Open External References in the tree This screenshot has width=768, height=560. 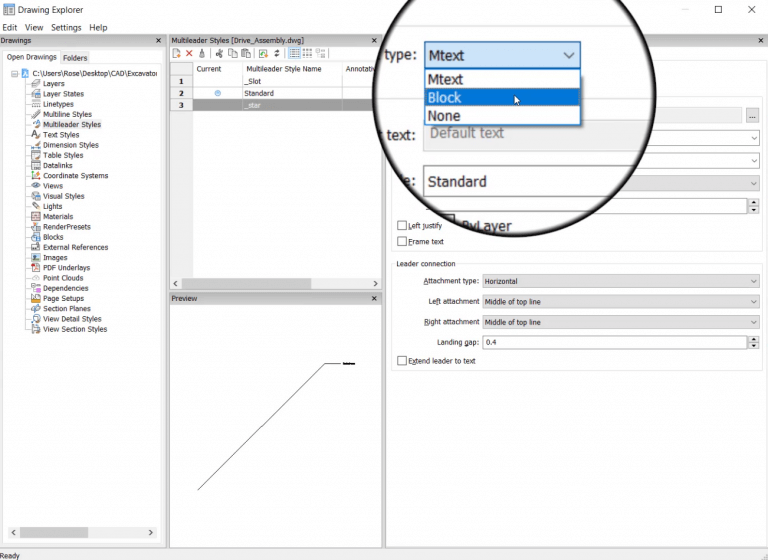pos(75,248)
